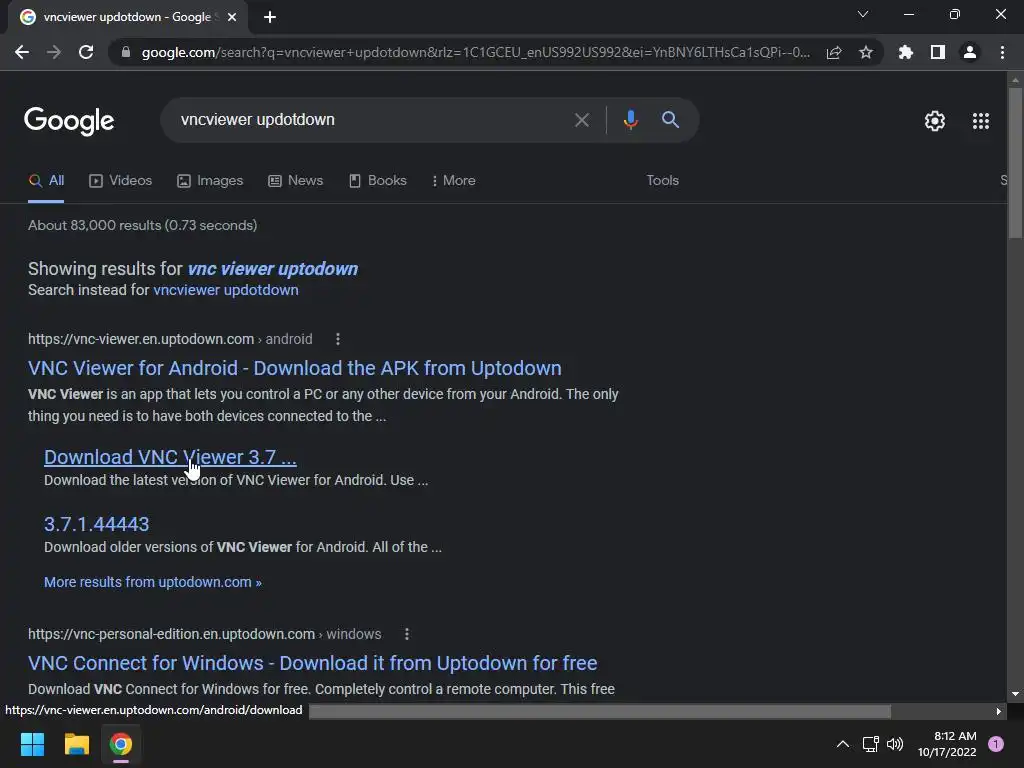
Task: Open the clock and date flyout
Action: coord(947,744)
